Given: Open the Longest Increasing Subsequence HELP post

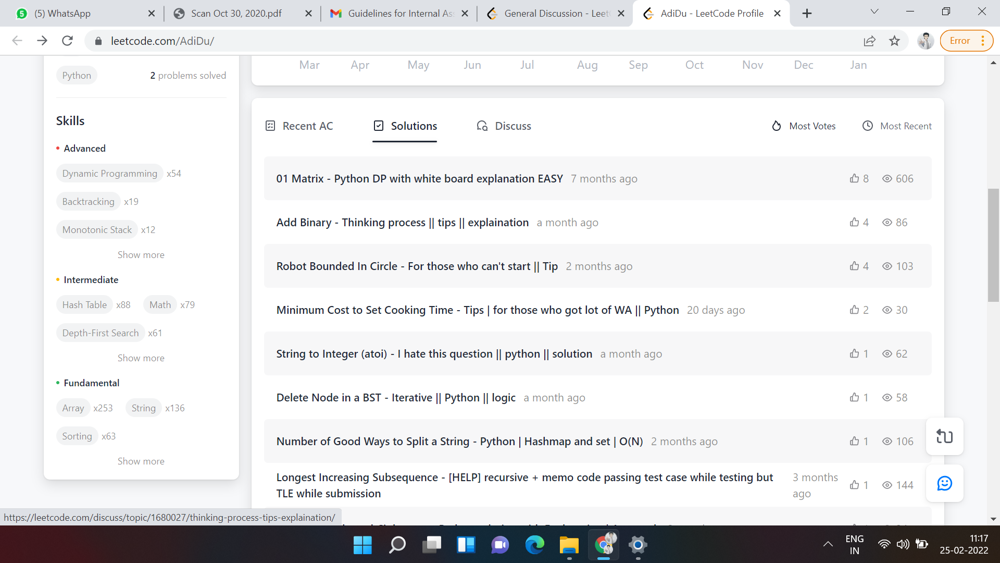Looking at the screenshot, I should click(525, 485).
